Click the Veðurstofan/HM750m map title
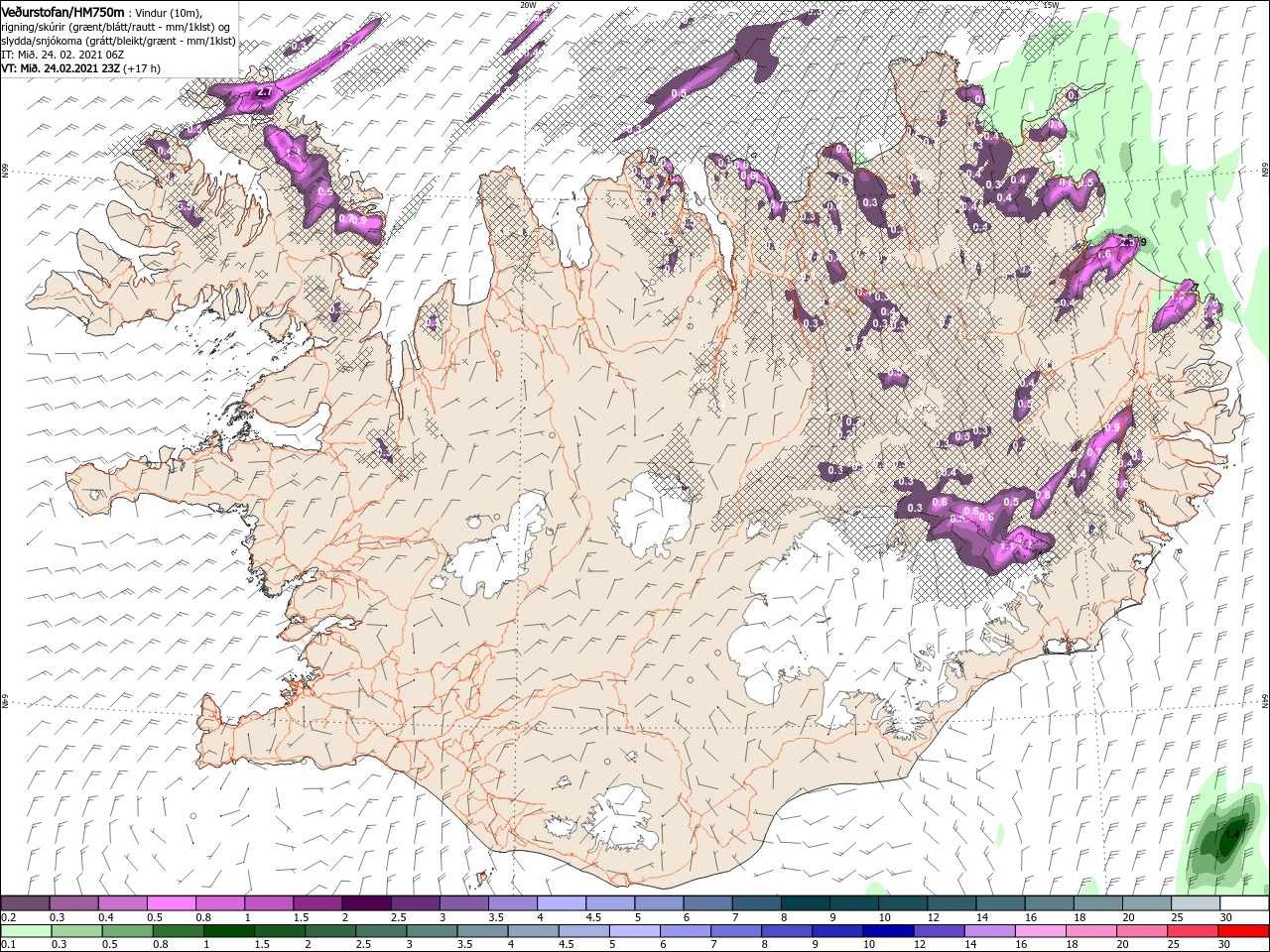 (63, 11)
